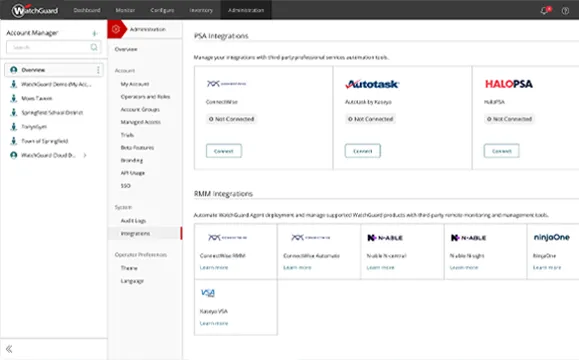
Task: Open the notifications bell icon
Action: 544,10
